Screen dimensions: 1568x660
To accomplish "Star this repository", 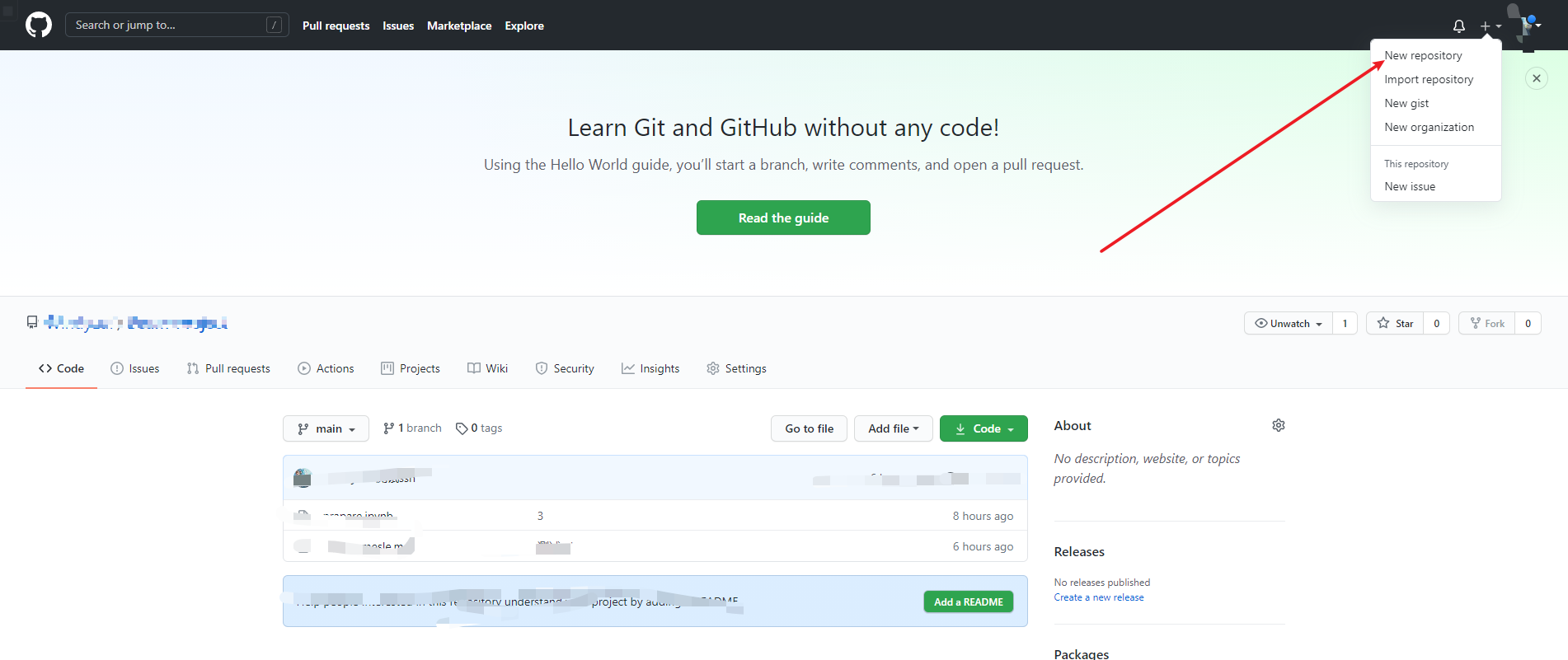I will (x=1395, y=323).
